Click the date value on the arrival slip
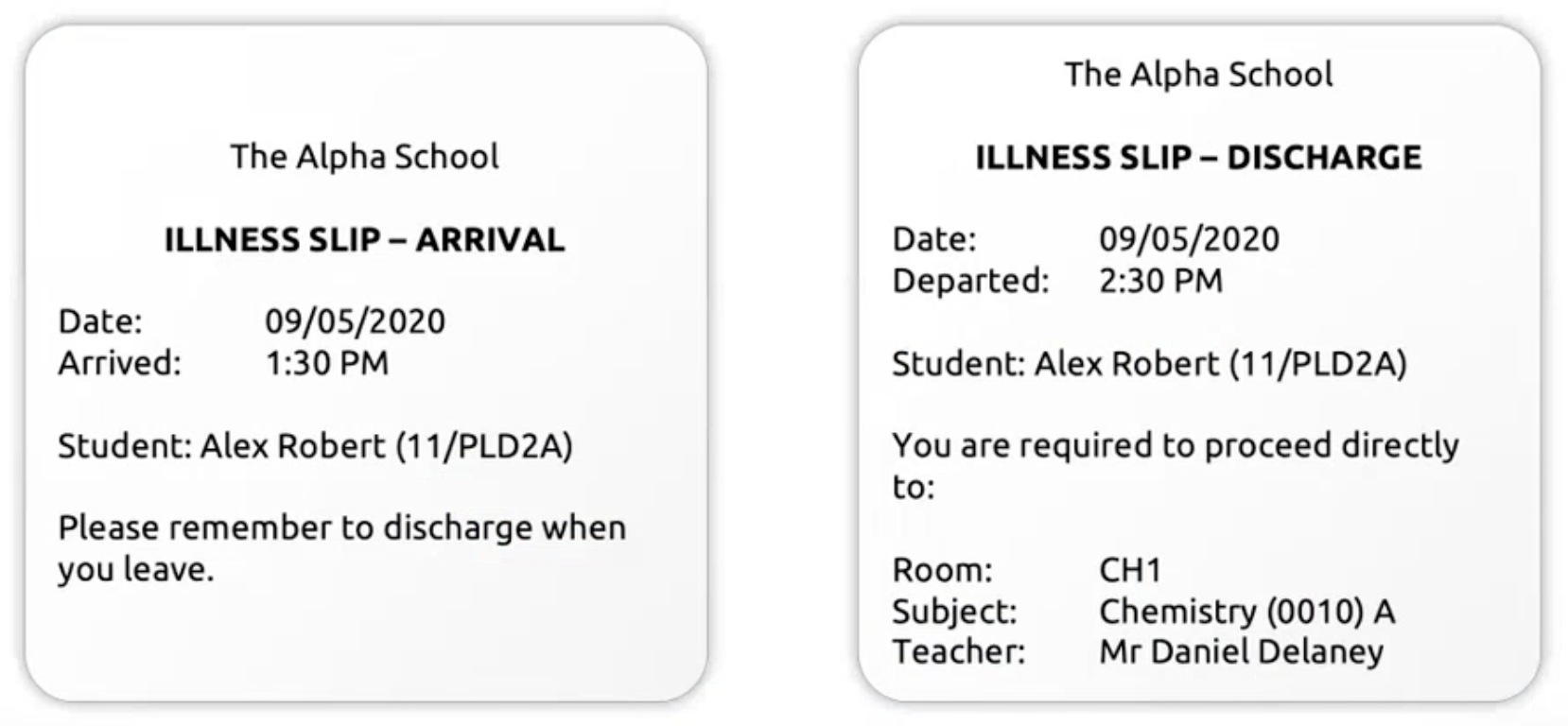 coord(355,322)
